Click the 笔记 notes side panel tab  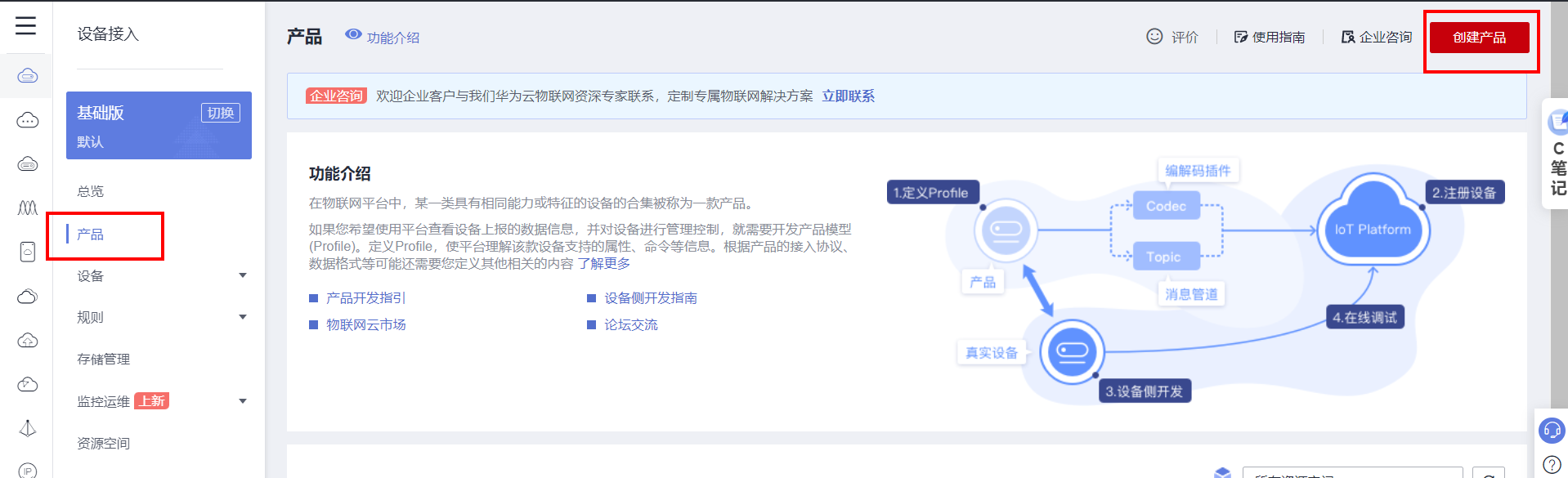point(1557,154)
